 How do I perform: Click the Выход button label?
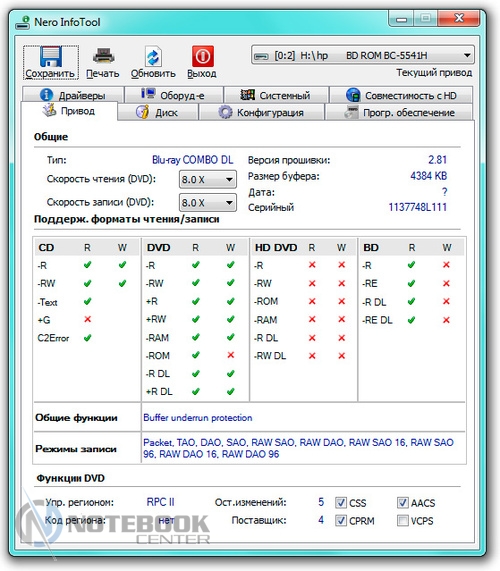coord(202,74)
